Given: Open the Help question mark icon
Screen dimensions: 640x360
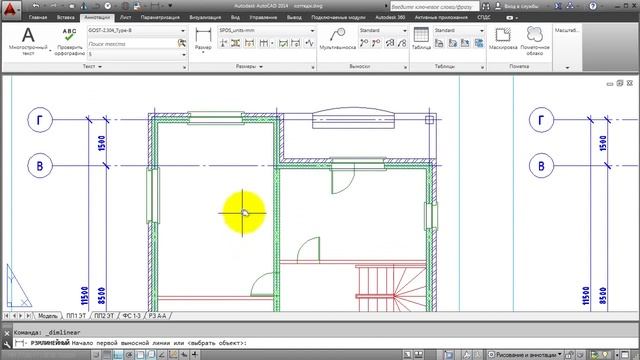Looking at the screenshot, I should tap(593, 6).
